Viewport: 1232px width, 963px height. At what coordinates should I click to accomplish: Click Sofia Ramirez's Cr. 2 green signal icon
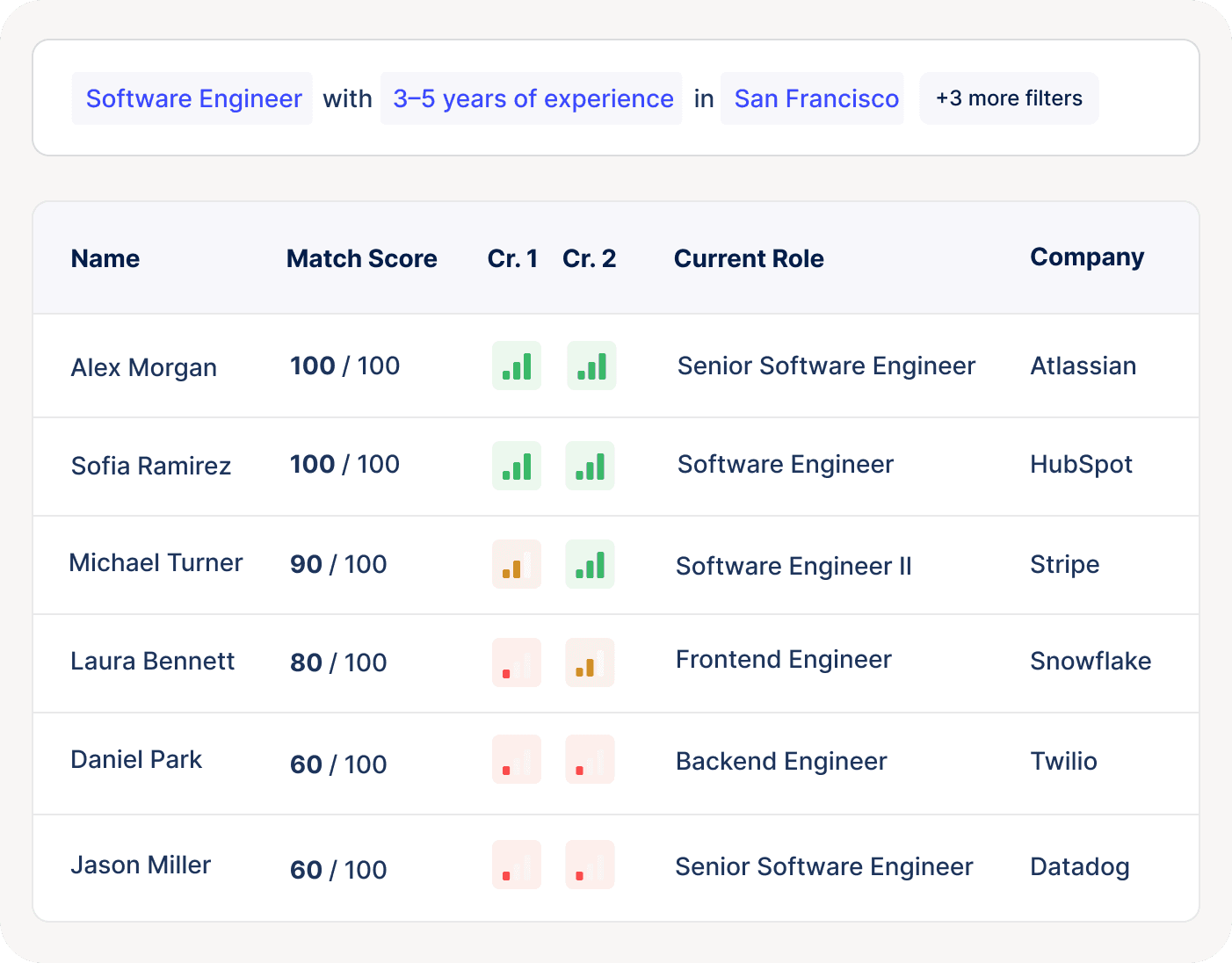(590, 466)
